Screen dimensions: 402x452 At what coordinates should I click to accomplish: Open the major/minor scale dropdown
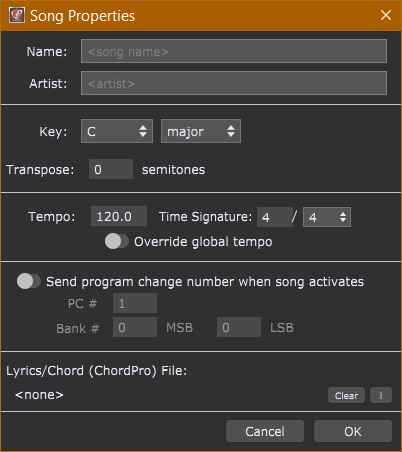coord(201,131)
